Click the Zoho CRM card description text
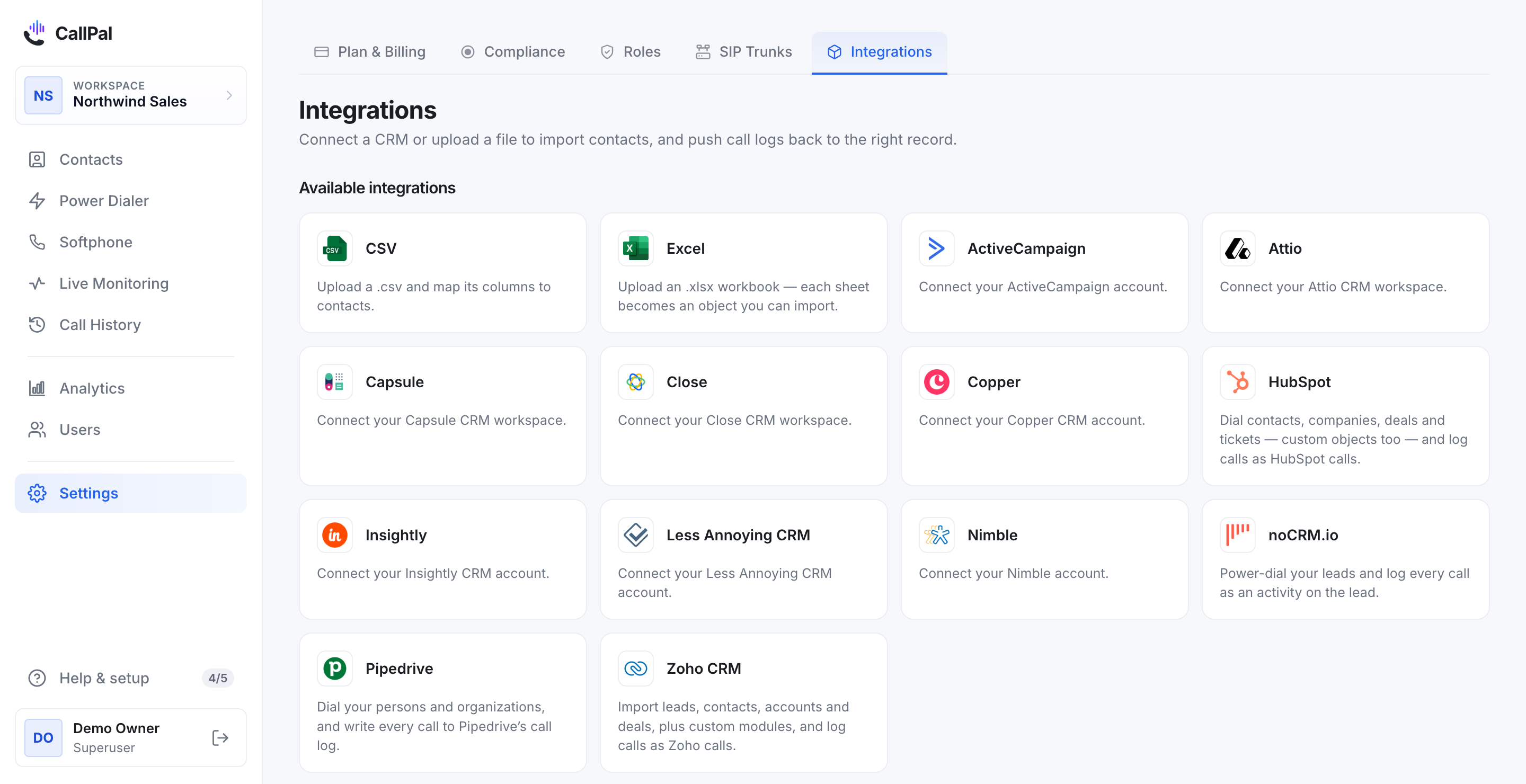 (x=733, y=726)
